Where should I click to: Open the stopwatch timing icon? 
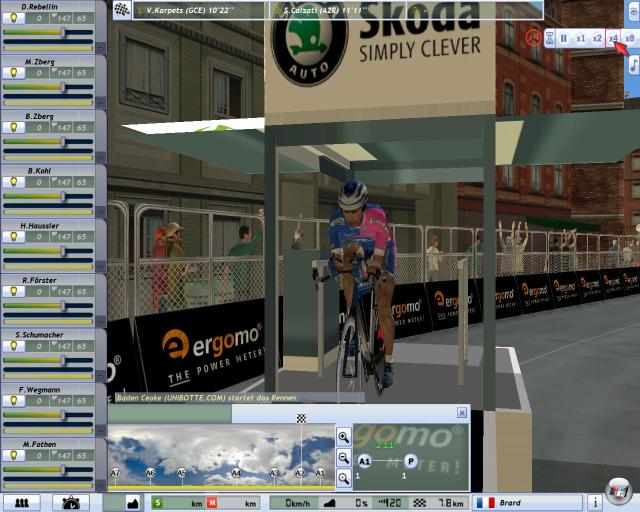coord(71,503)
